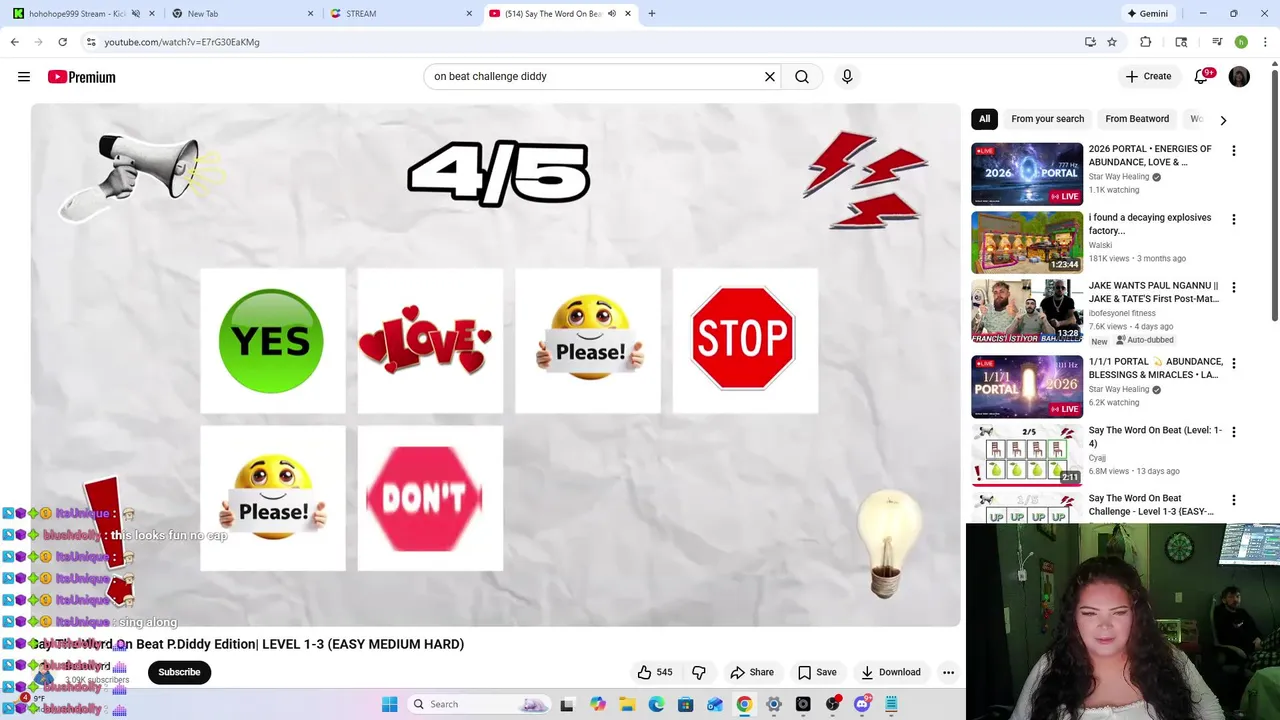Screen dimensions: 1280x720
Task: Open options for Say The Word Level 1-4 video
Action: (x=1233, y=432)
